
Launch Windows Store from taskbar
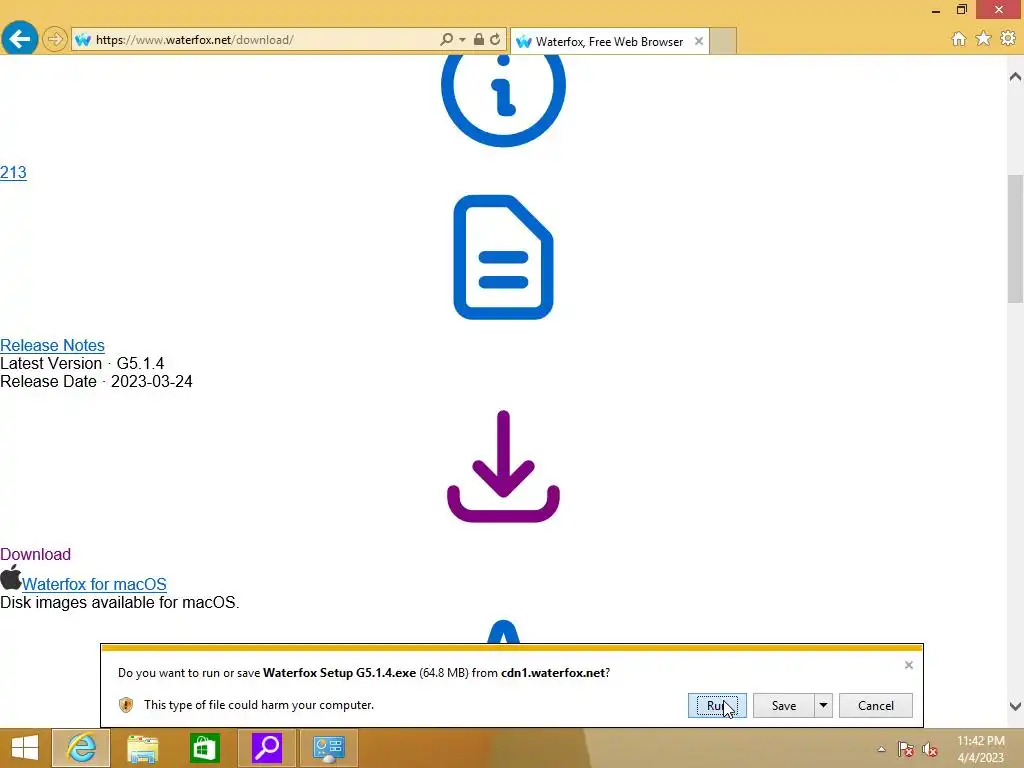(x=204, y=748)
